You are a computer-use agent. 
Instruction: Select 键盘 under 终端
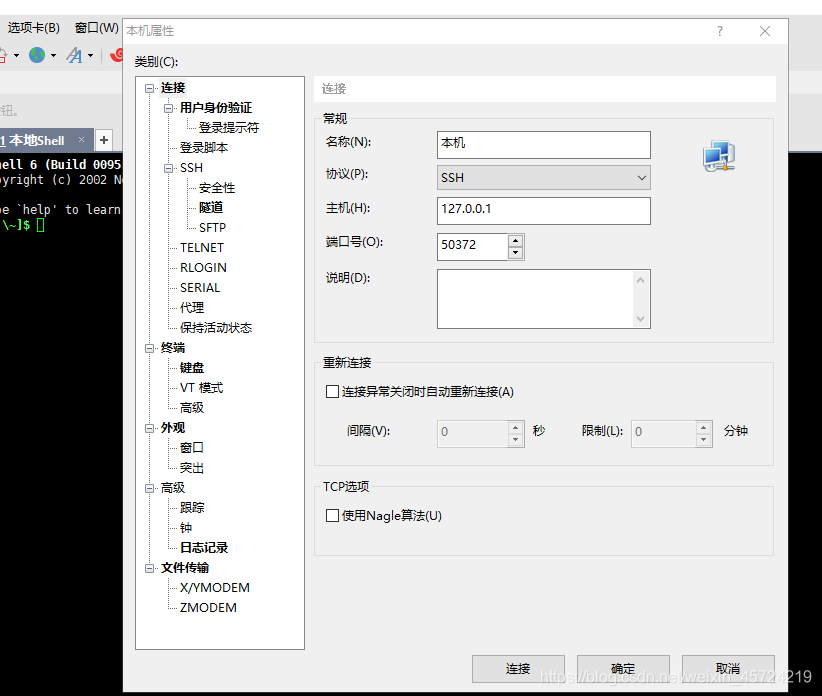192,368
